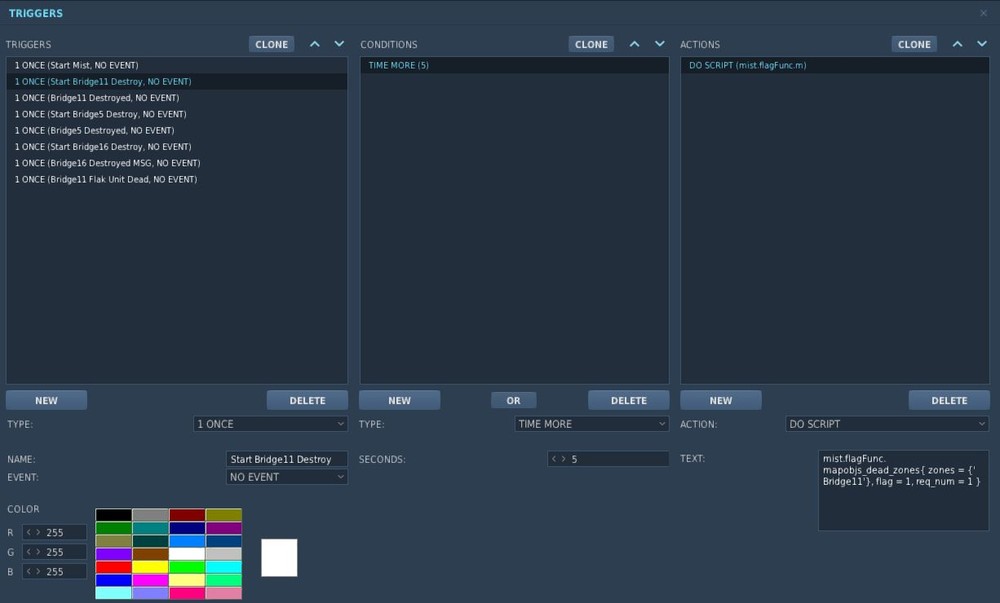Move the selected trigger up in the list
The width and height of the screenshot is (1000, 603).
[x=314, y=44]
